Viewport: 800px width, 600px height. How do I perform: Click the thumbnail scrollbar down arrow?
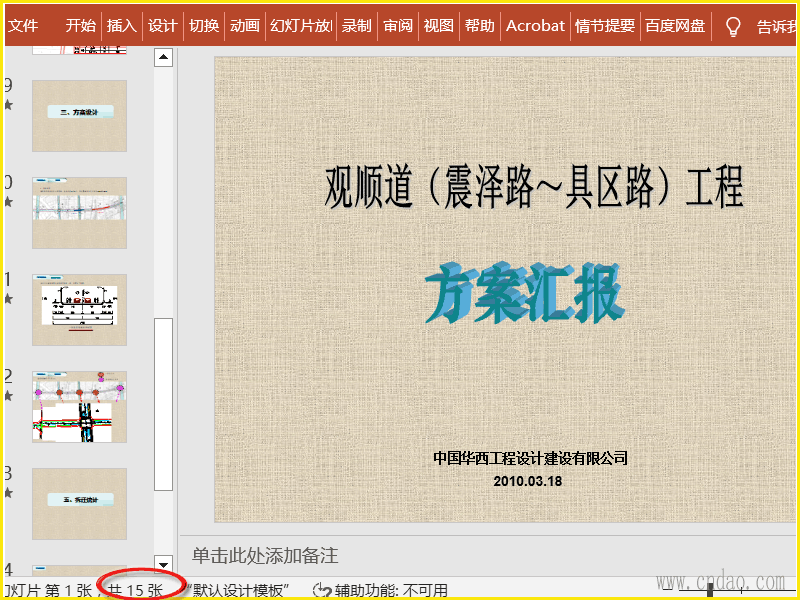(163, 565)
